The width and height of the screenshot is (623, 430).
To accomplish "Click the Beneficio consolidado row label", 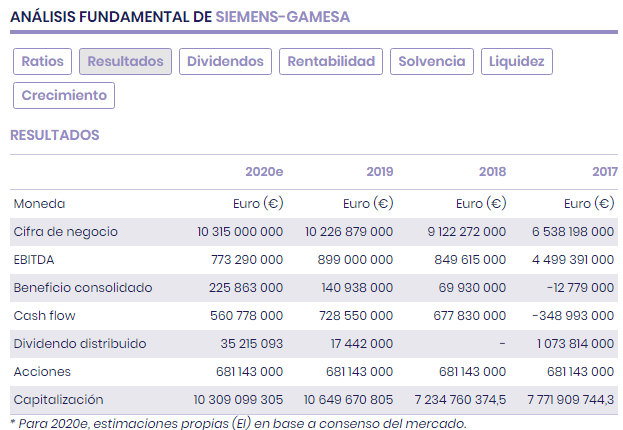I will coord(82,288).
